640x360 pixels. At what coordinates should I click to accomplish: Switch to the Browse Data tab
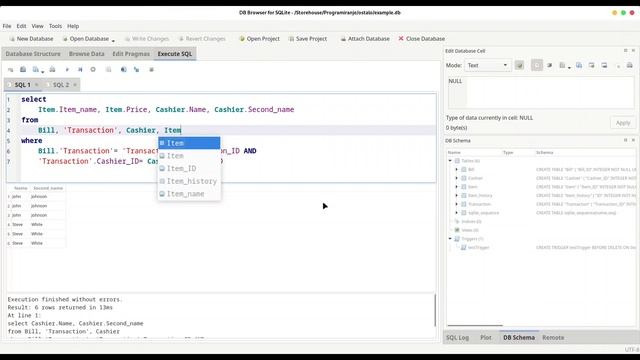coord(87,54)
